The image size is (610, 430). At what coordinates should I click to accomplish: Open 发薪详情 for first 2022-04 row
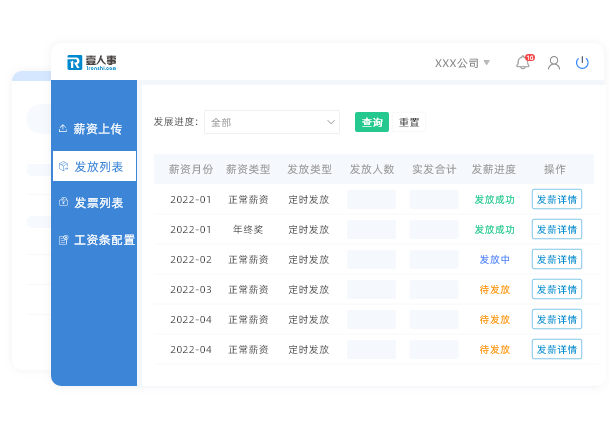pos(557,319)
